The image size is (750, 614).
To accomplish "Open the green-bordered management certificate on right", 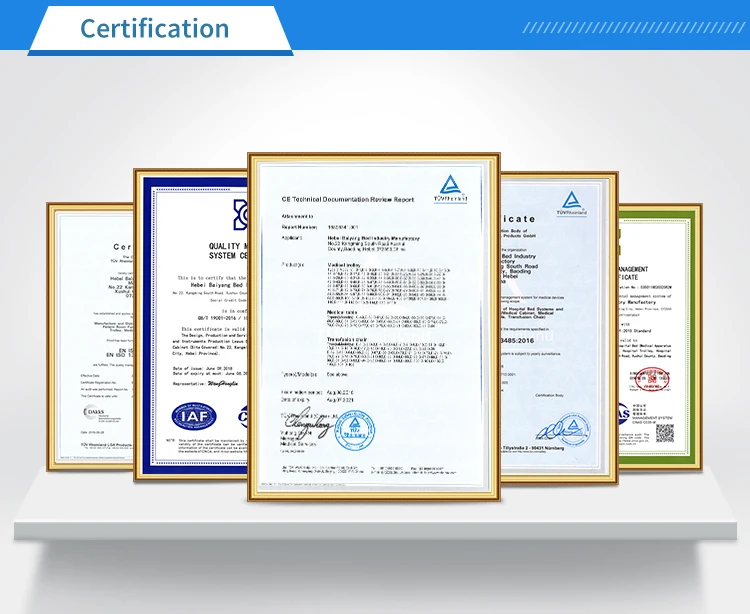I will (660, 337).
